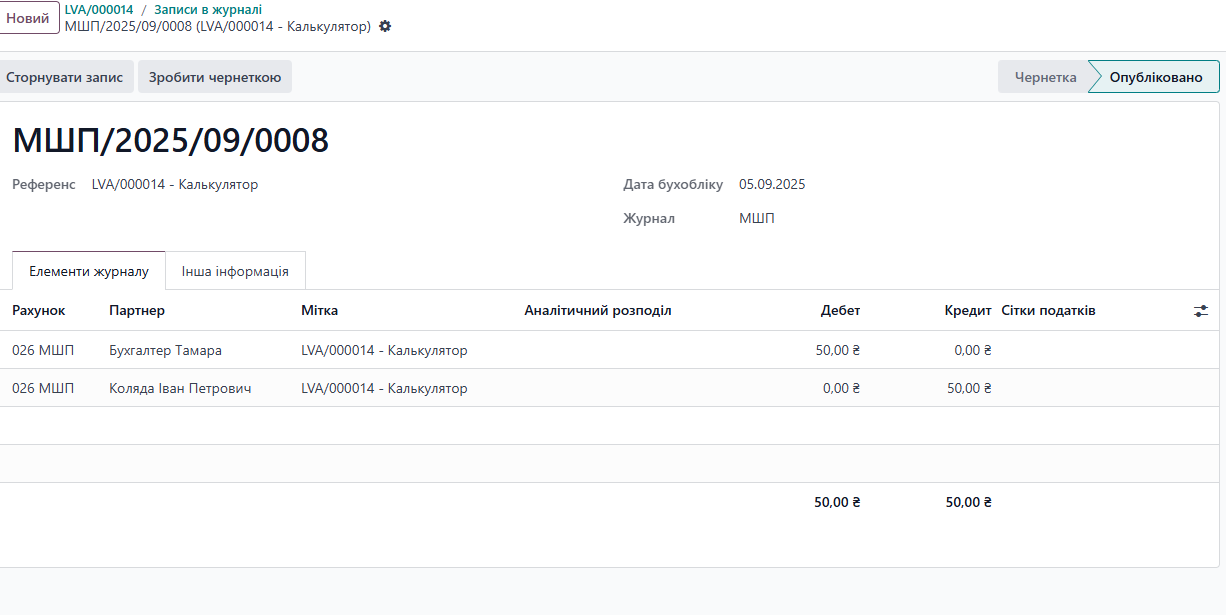Image resolution: width=1226 pixels, height=615 pixels.
Task: Click the Референс field value
Action: (x=175, y=184)
